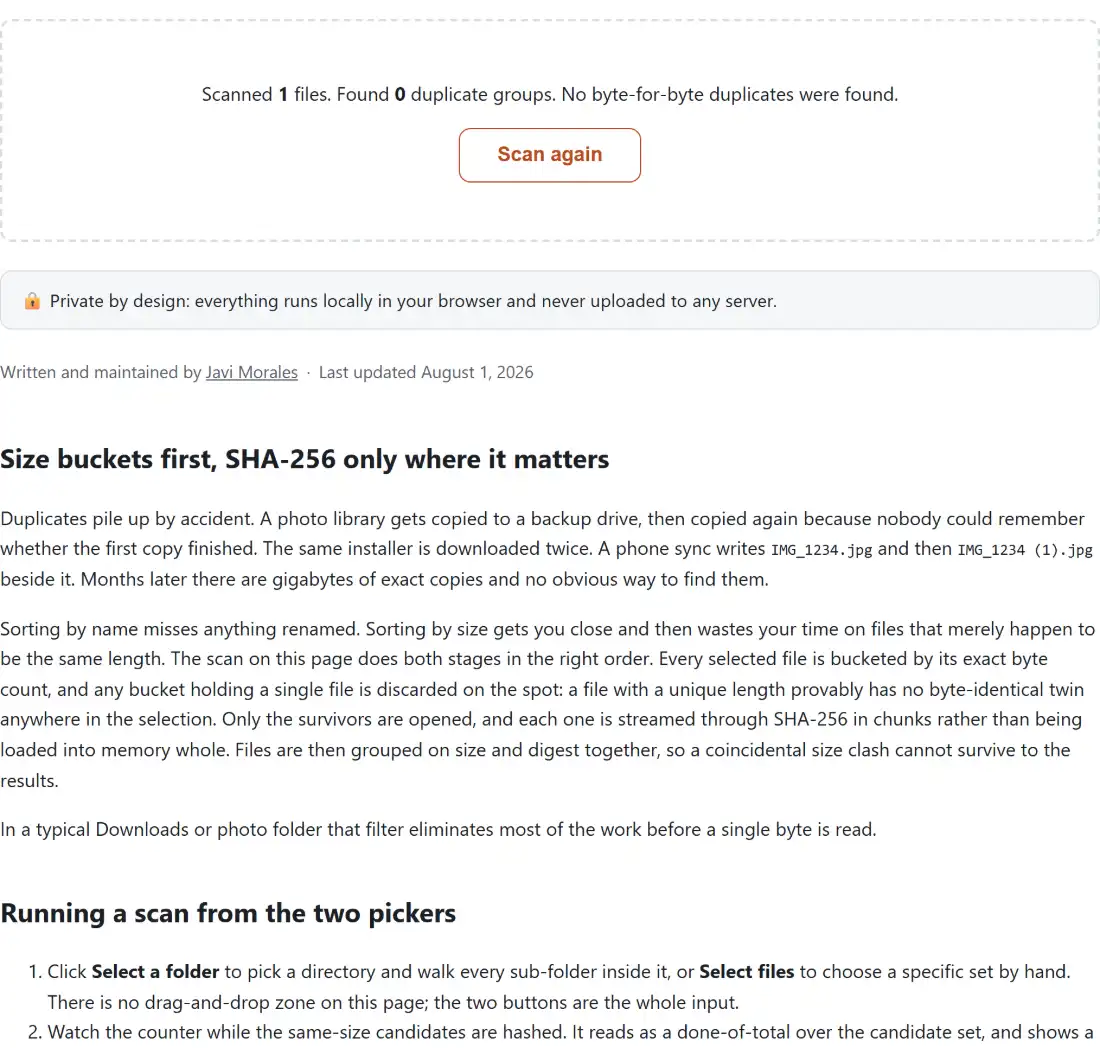1100x1048 pixels.
Task: Click the 'Size buckets first, SHA-256' heading
Action: (x=304, y=459)
